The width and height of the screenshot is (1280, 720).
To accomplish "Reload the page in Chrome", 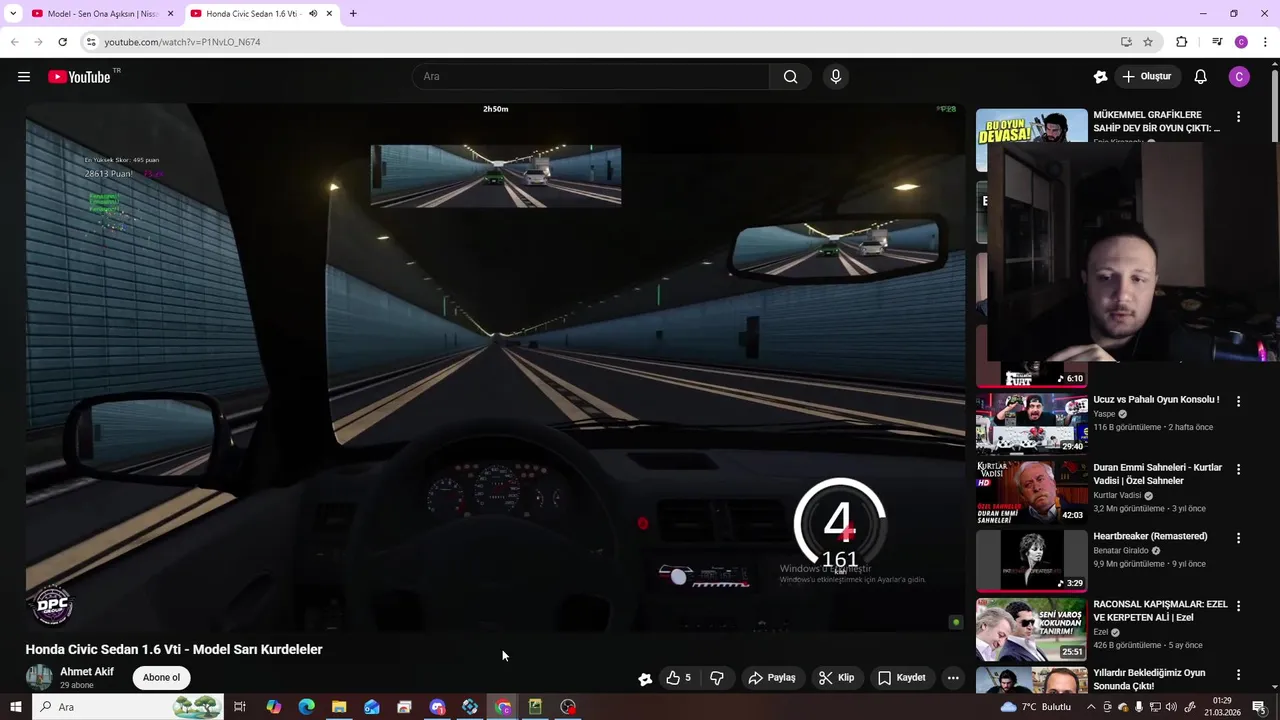I will click(62, 42).
